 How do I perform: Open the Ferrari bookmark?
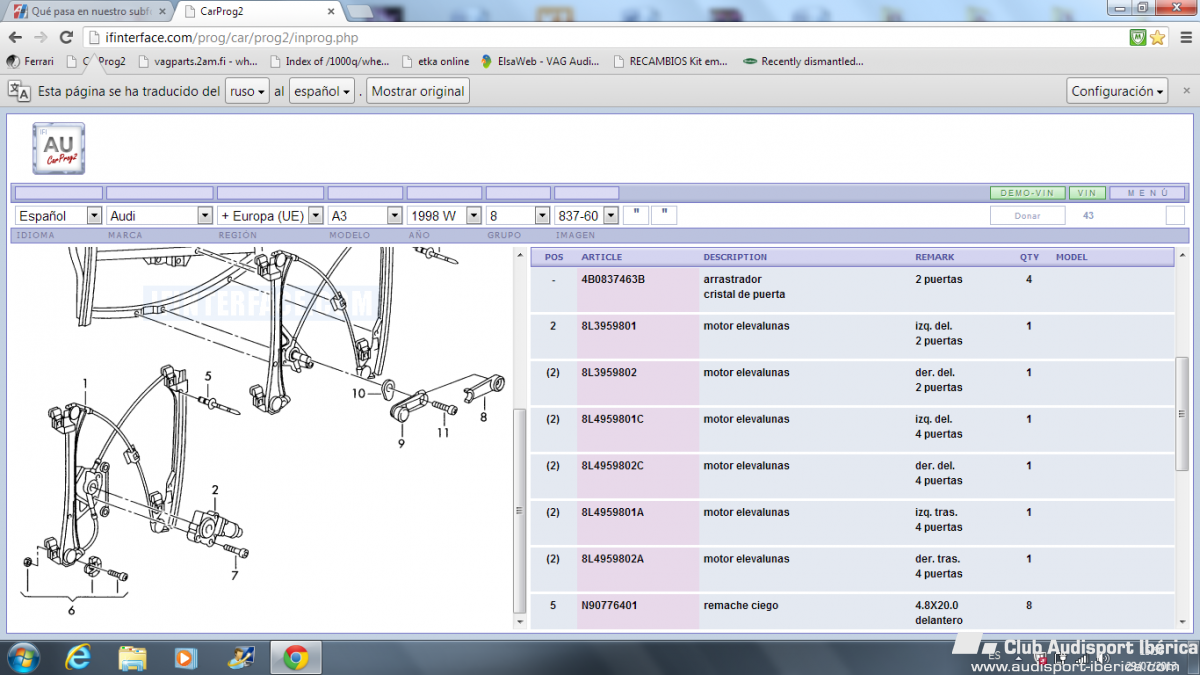tap(31, 61)
